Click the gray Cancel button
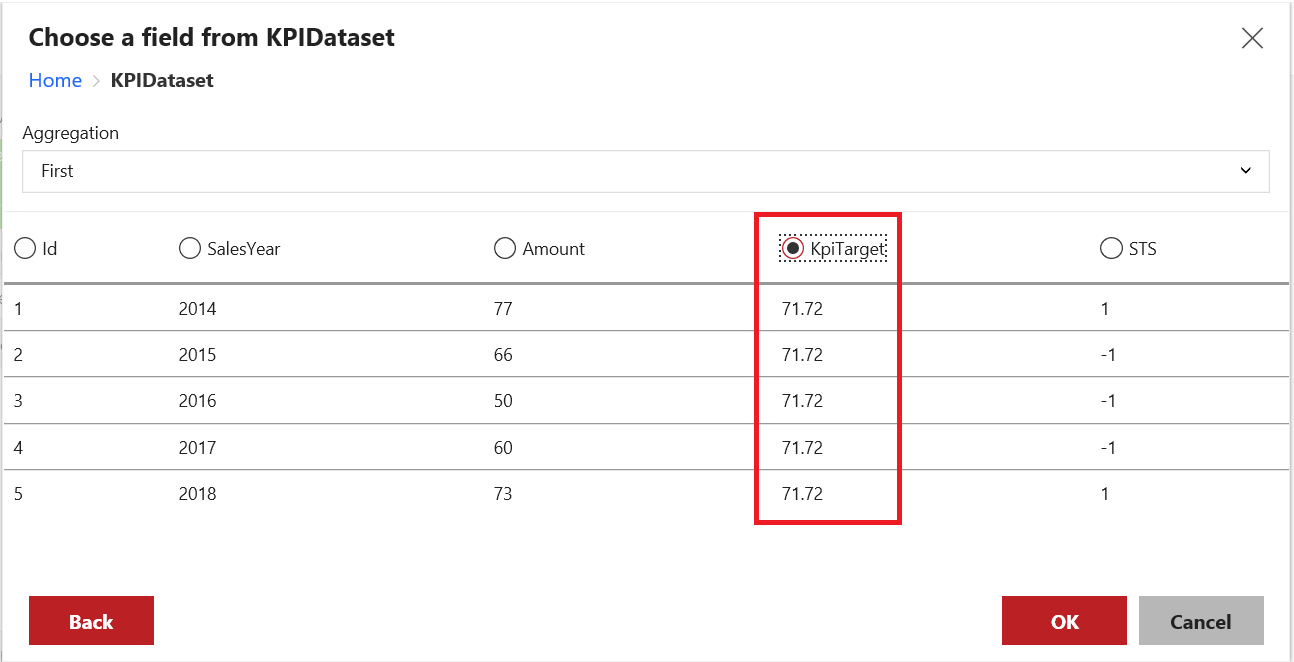 pyautogui.click(x=1200, y=621)
